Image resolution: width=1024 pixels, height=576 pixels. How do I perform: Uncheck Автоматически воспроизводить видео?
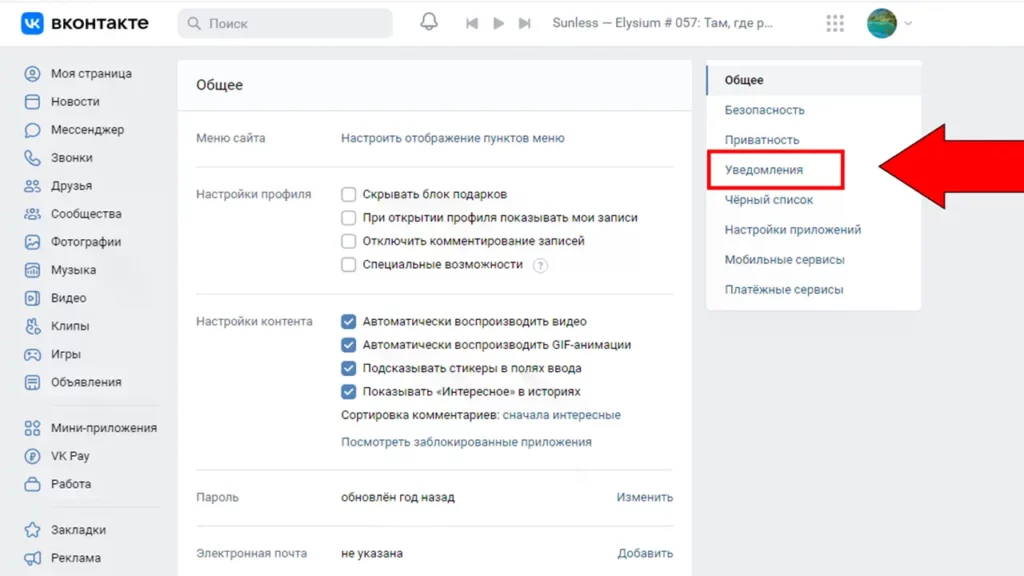click(x=349, y=322)
